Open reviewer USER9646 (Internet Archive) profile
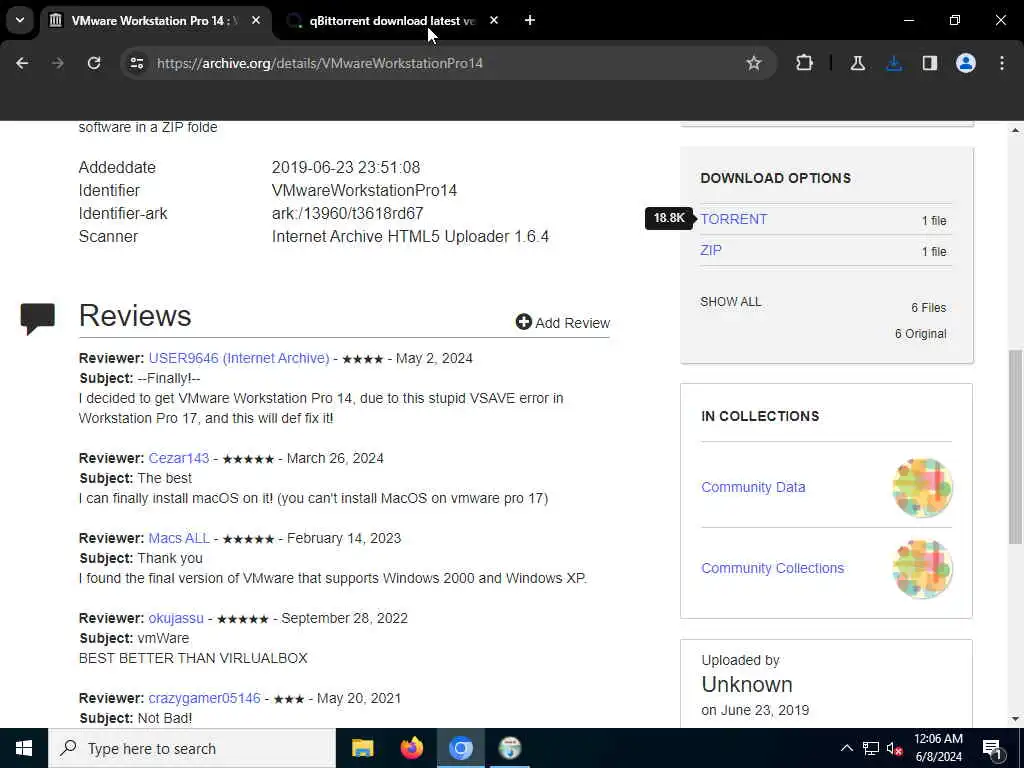This screenshot has height=768, width=1024. 239,358
